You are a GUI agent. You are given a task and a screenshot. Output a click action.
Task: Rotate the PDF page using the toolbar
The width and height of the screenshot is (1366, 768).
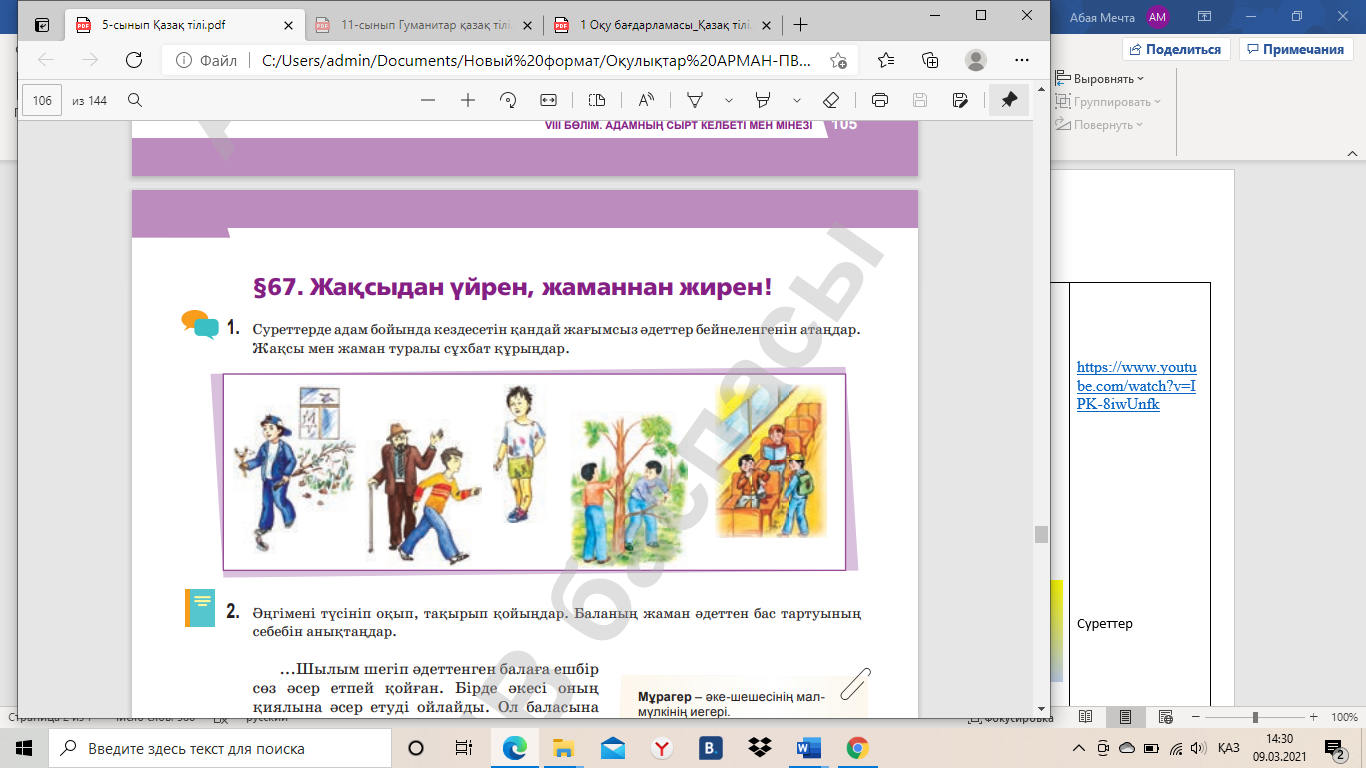(508, 100)
